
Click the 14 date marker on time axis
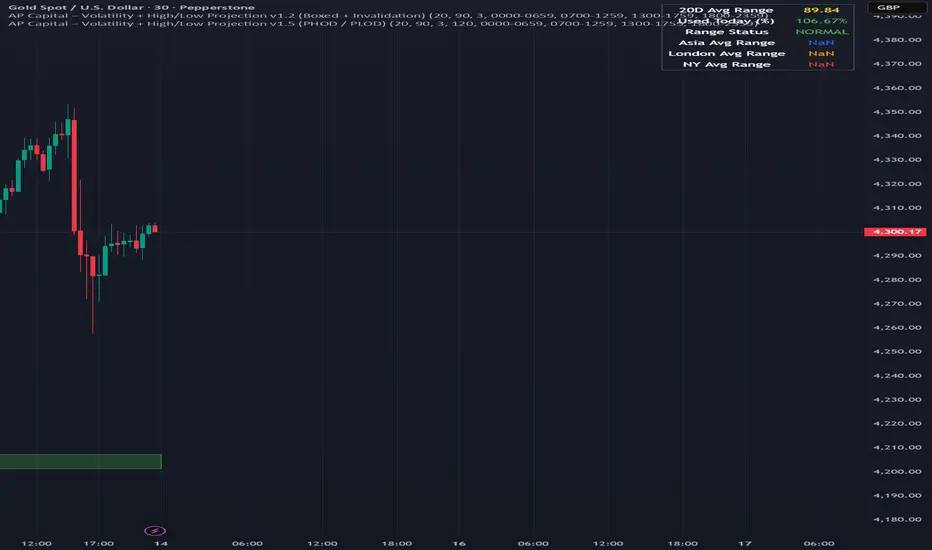click(x=160, y=543)
